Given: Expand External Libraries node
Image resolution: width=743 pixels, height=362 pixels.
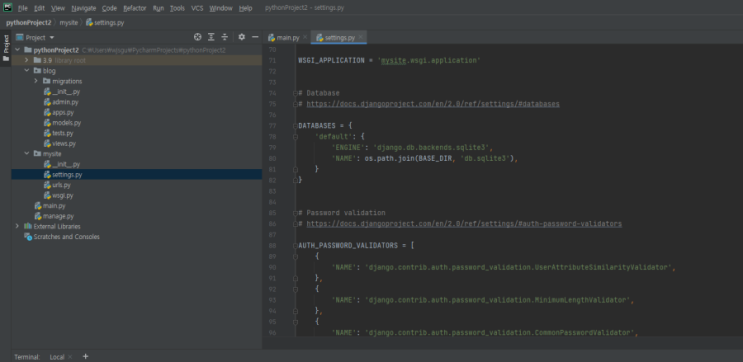Looking at the screenshot, I should (x=18, y=226).
